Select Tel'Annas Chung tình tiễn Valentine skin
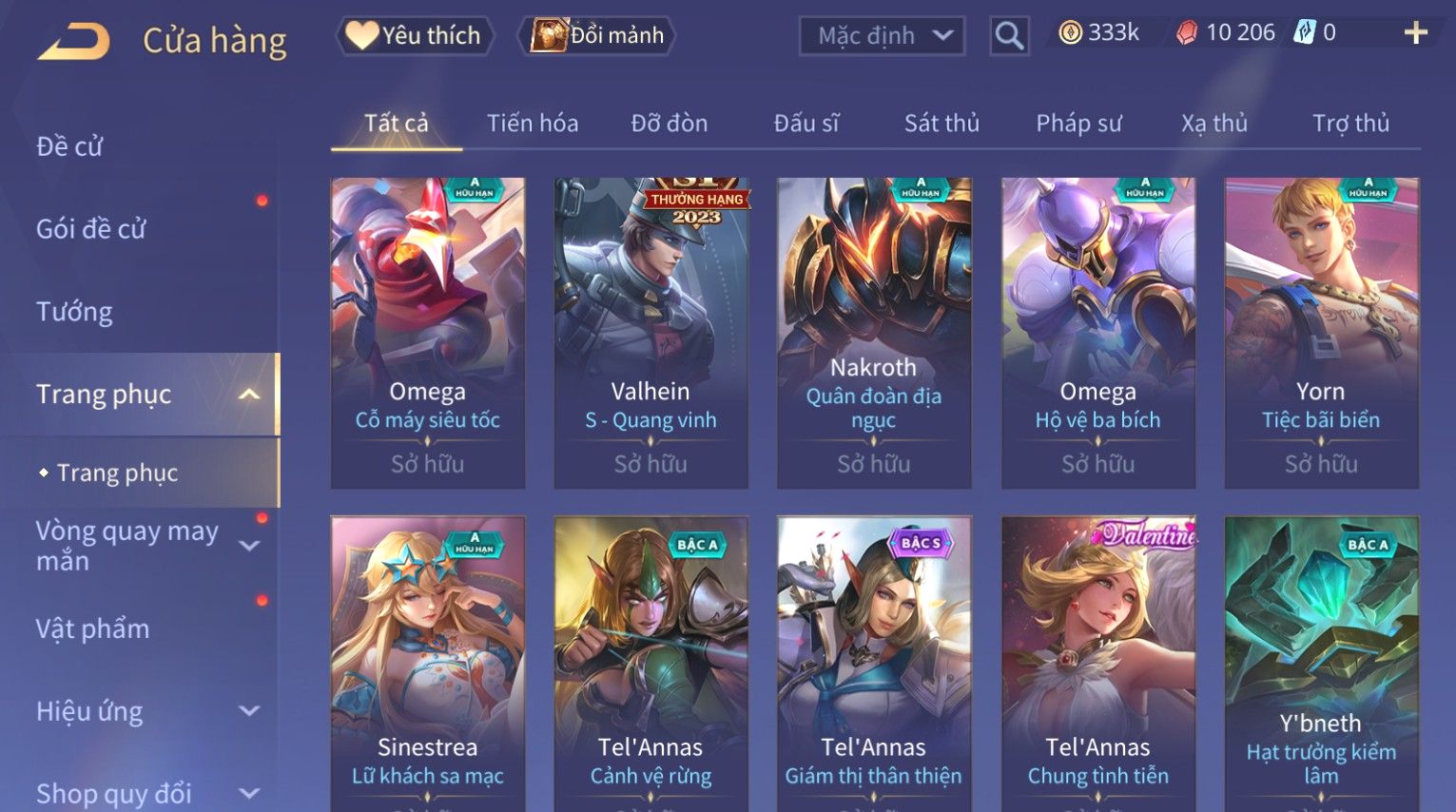The height and width of the screenshot is (812, 1456). pyautogui.click(x=1098, y=664)
